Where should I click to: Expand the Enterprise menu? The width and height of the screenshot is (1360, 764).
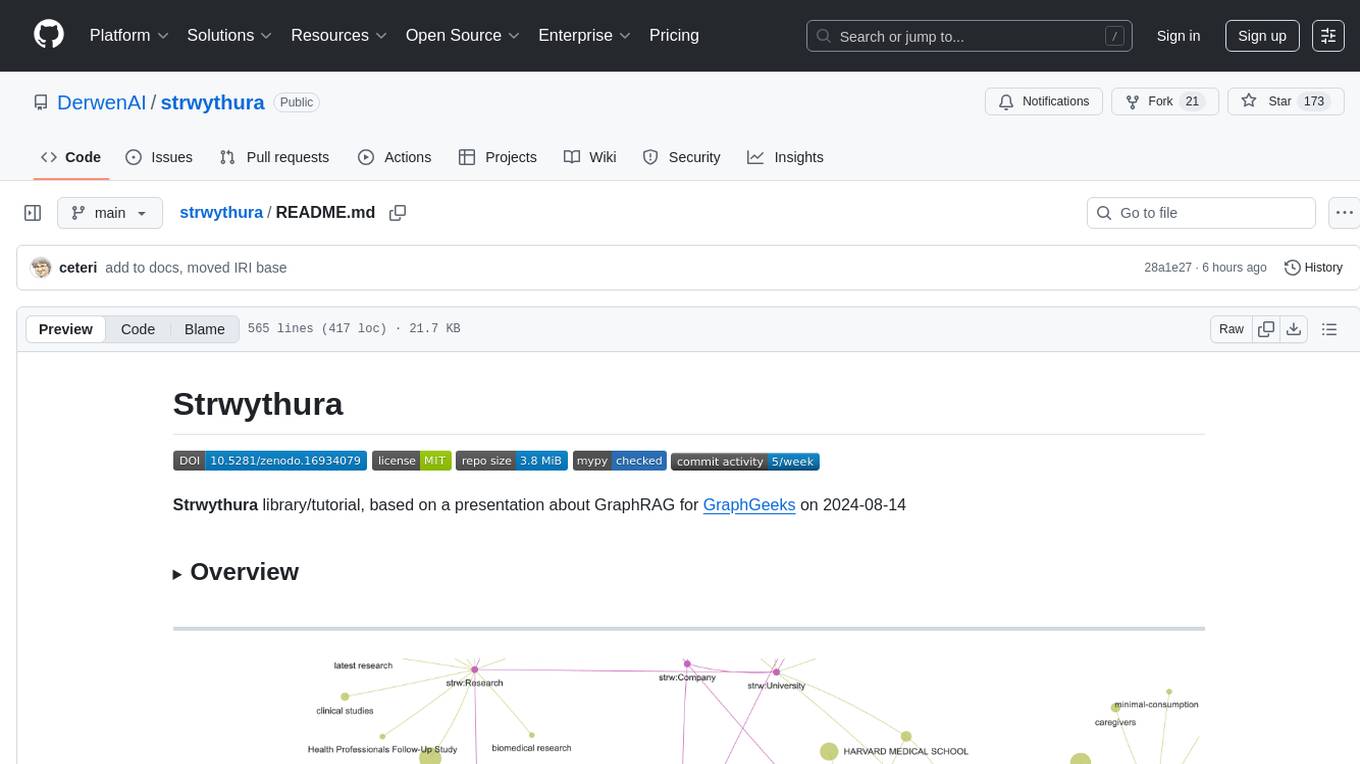pos(585,35)
